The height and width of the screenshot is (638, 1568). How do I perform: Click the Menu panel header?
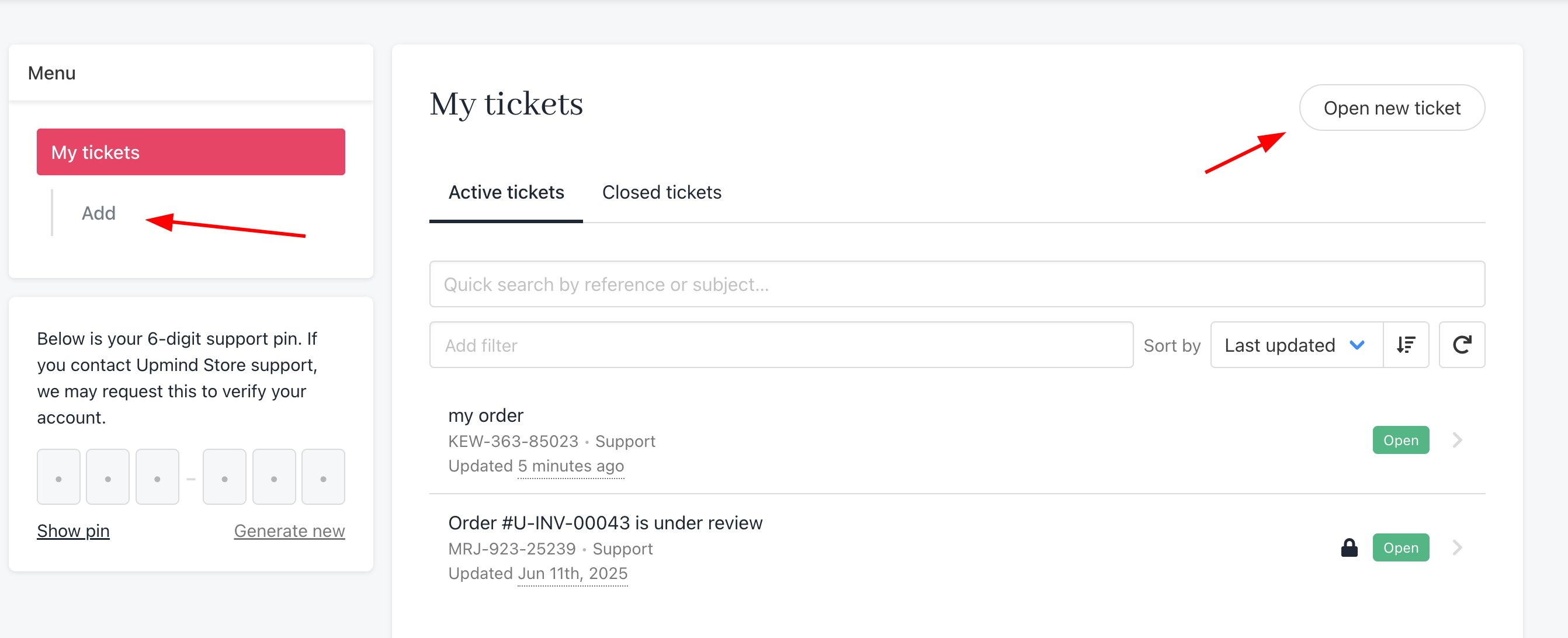pyautogui.click(x=190, y=73)
